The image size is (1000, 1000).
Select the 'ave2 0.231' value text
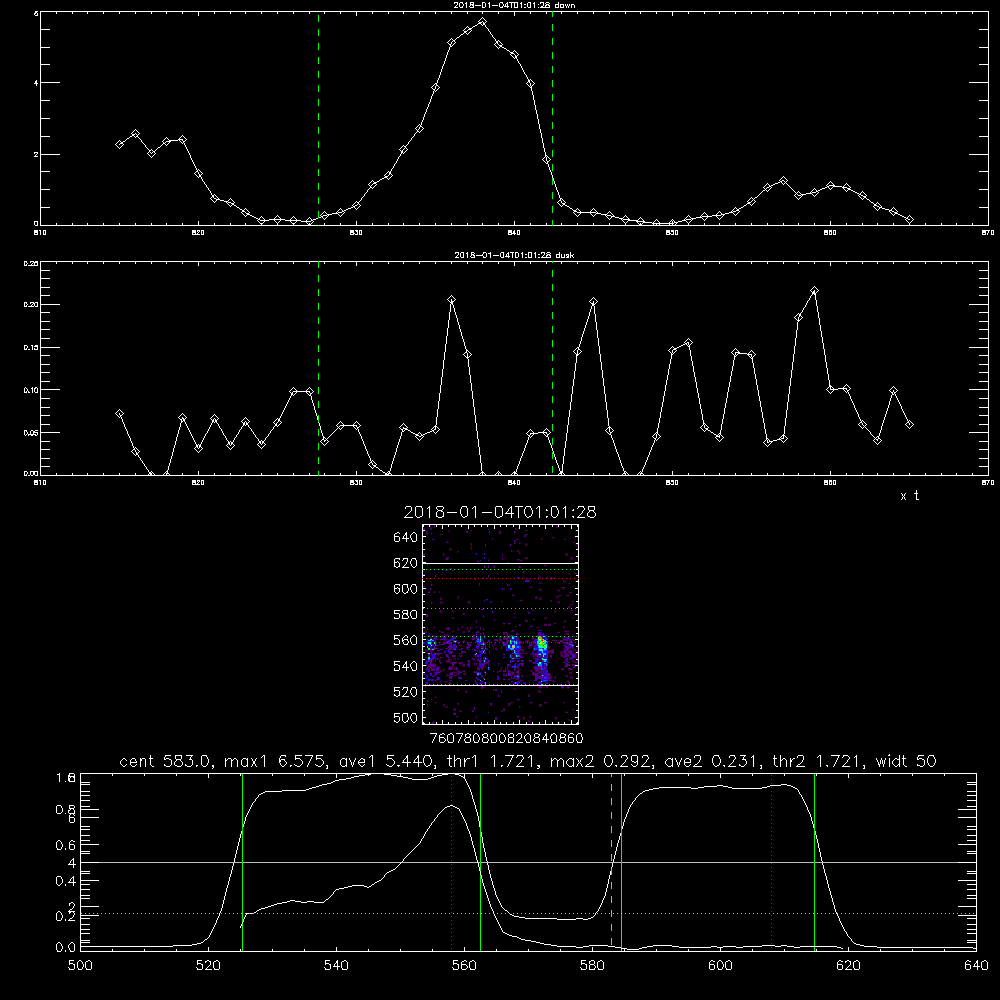point(711,761)
